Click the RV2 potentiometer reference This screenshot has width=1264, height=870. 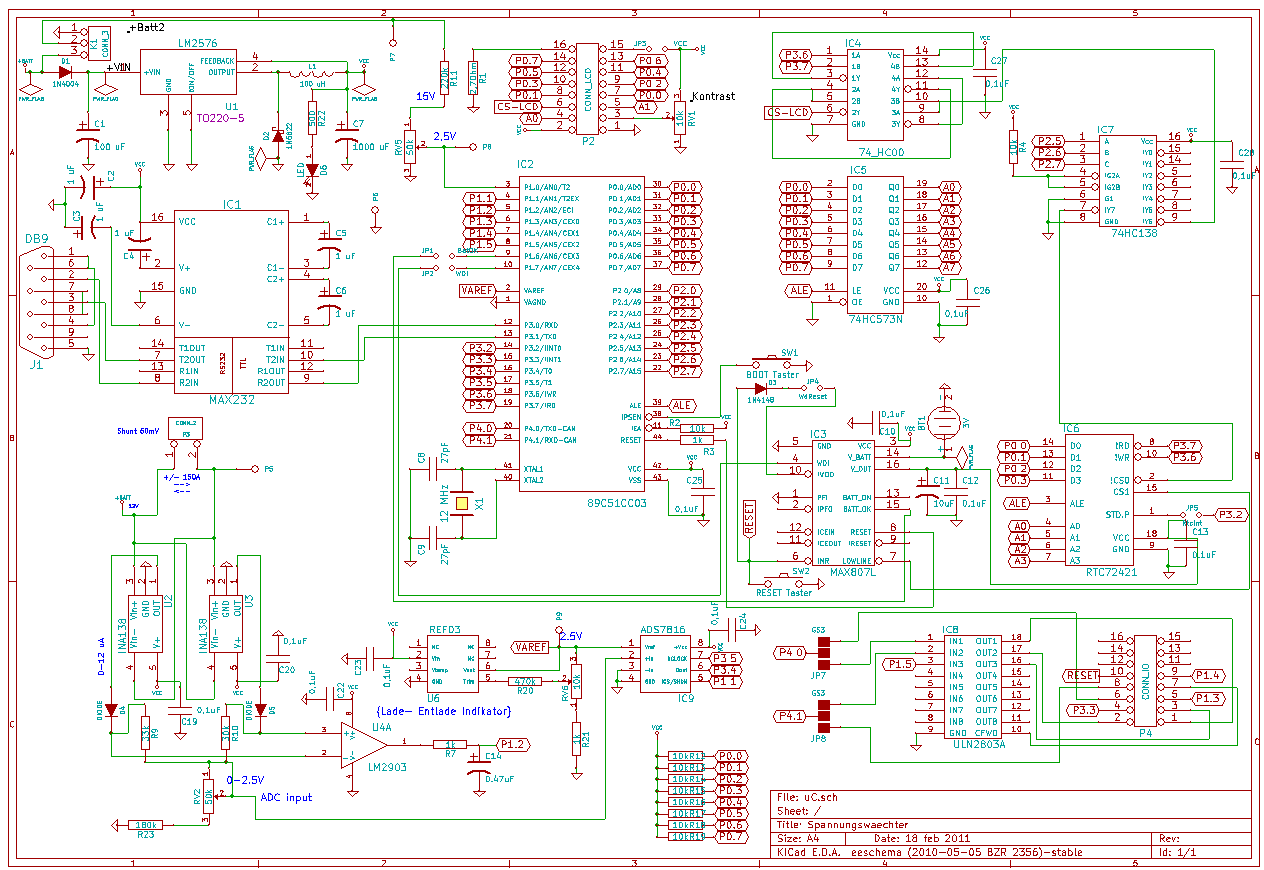pos(198,798)
